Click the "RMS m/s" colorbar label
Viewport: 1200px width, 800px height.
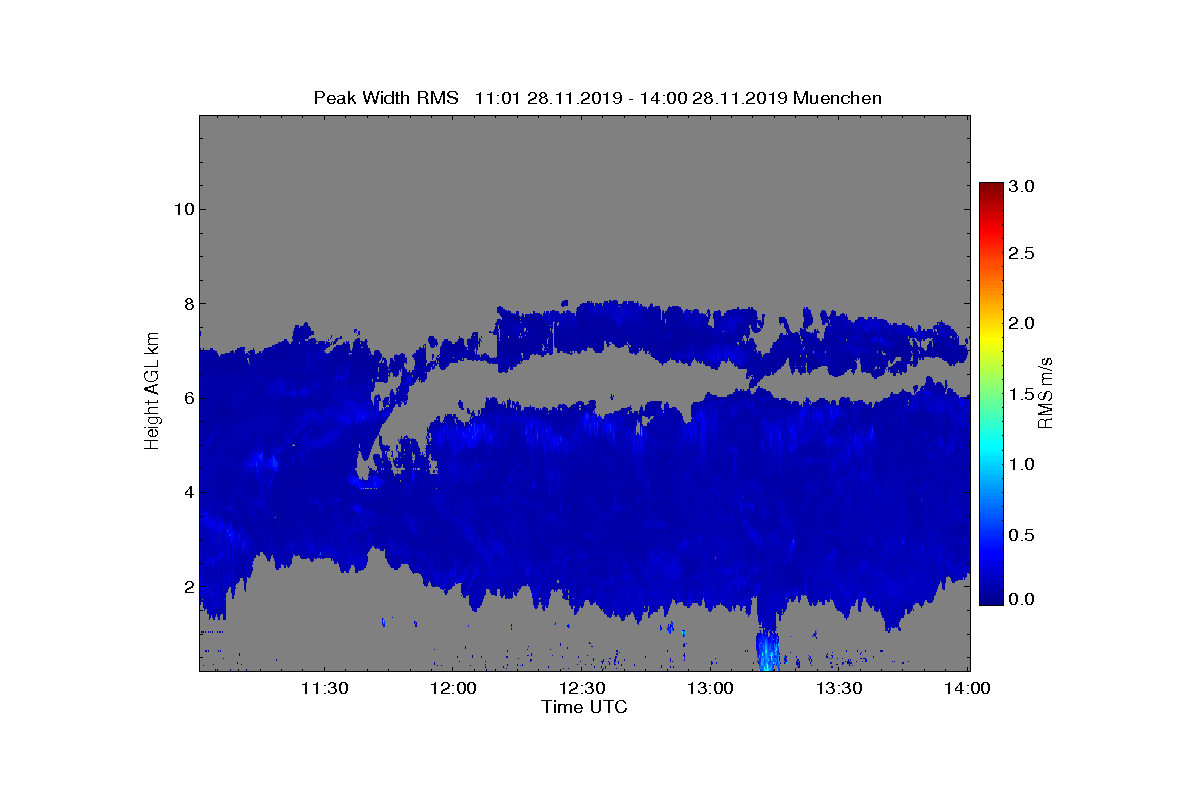(1045, 391)
